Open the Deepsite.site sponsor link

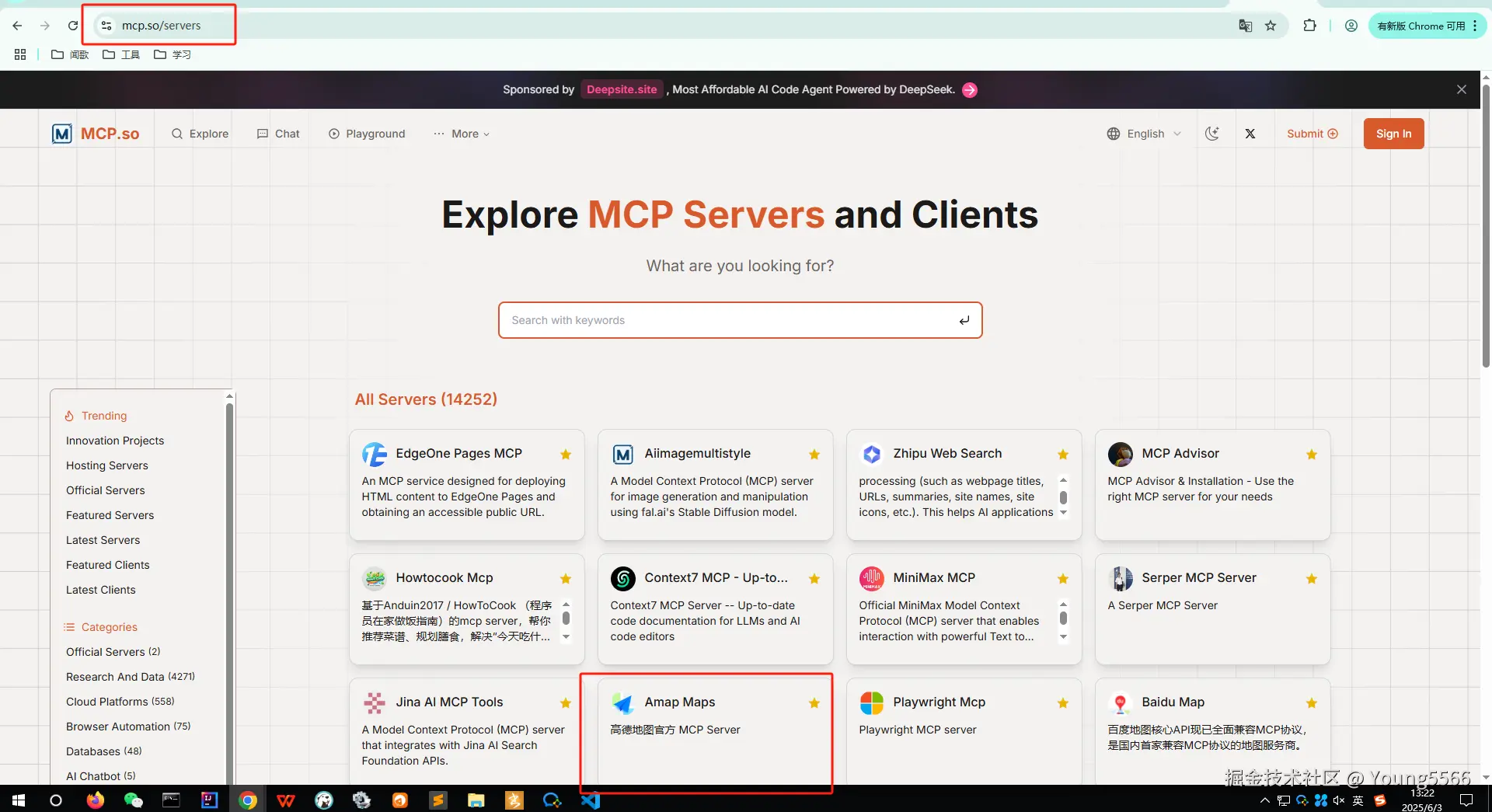pyautogui.click(x=622, y=89)
